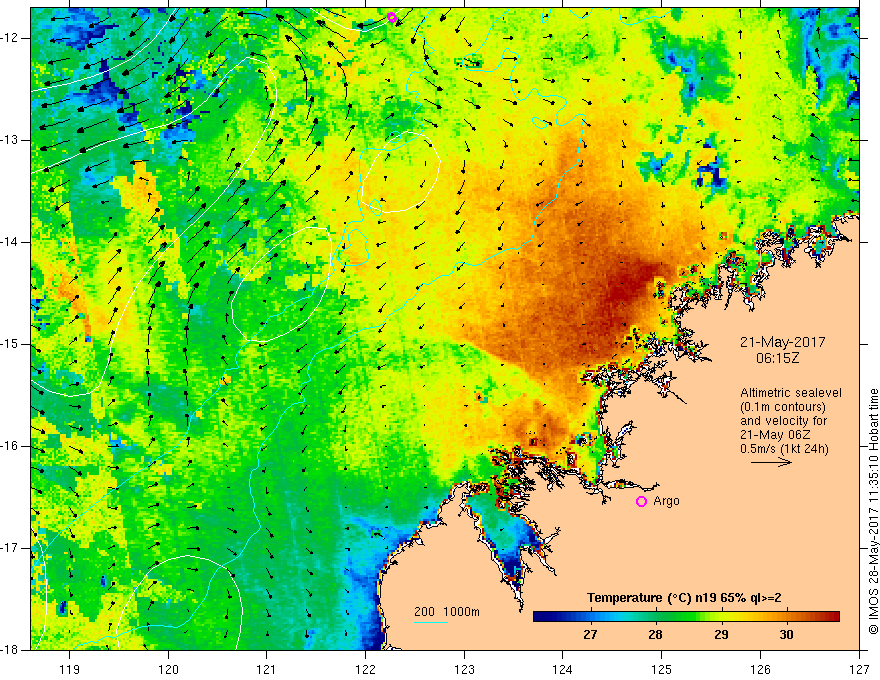The width and height of the screenshot is (880, 680).
Task: Click the '06:15Z' time label
Action: 777,358
